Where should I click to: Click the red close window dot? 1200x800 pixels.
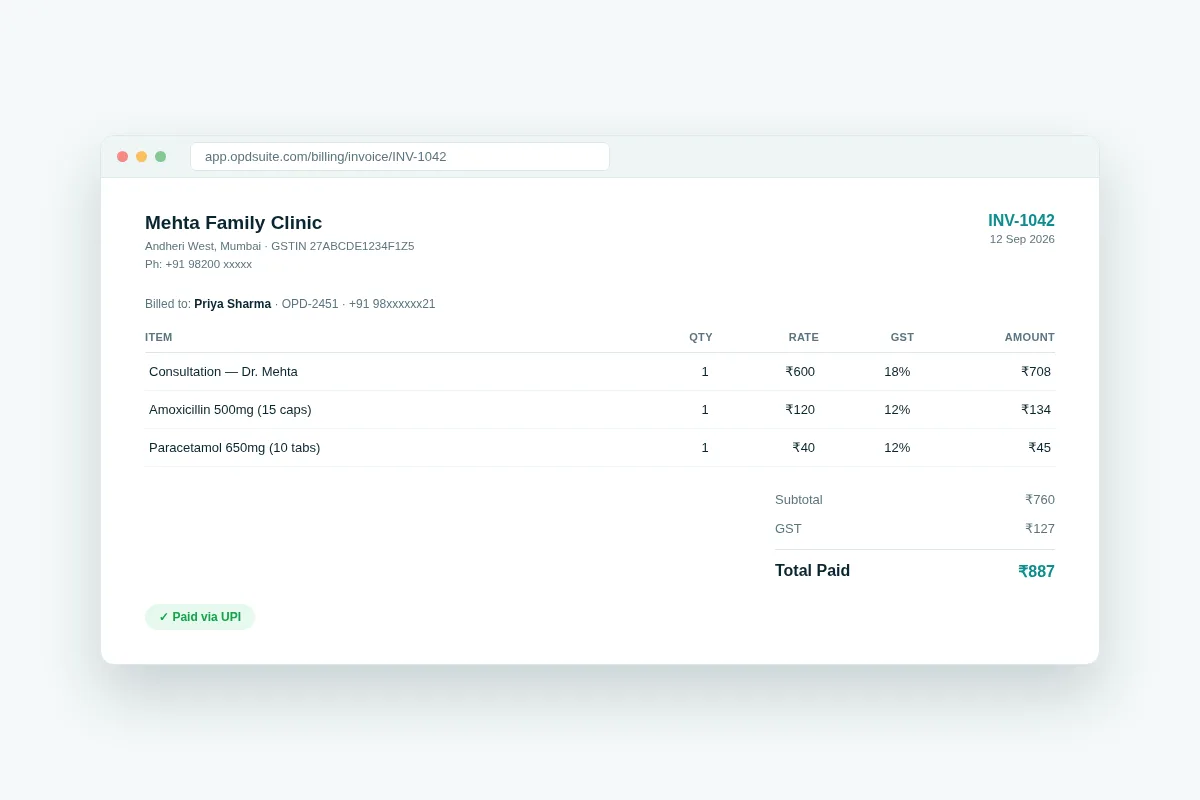122,157
